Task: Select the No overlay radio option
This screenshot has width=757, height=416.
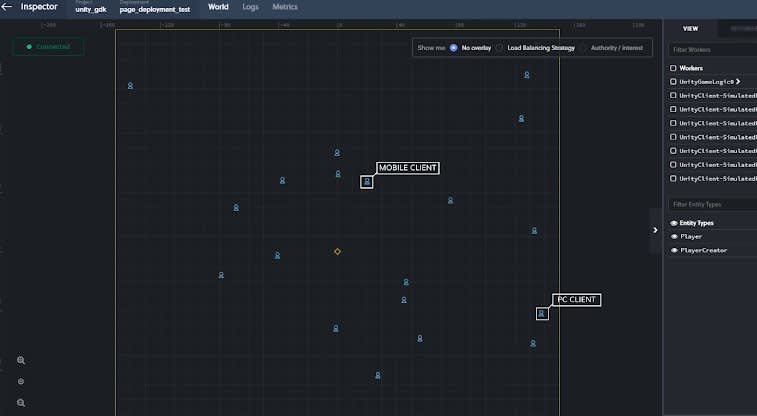Action: click(453, 48)
